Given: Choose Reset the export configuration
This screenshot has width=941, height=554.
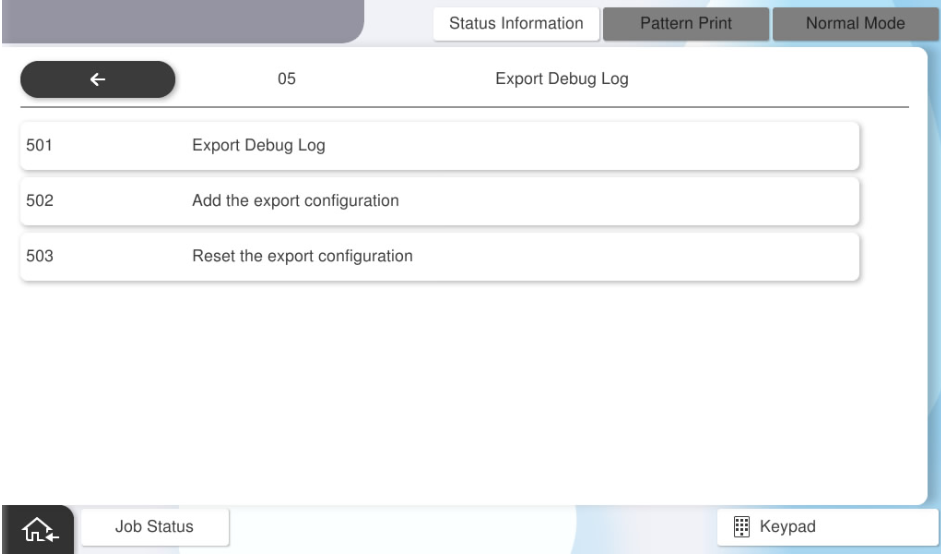Looking at the screenshot, I should pos(301,256).
